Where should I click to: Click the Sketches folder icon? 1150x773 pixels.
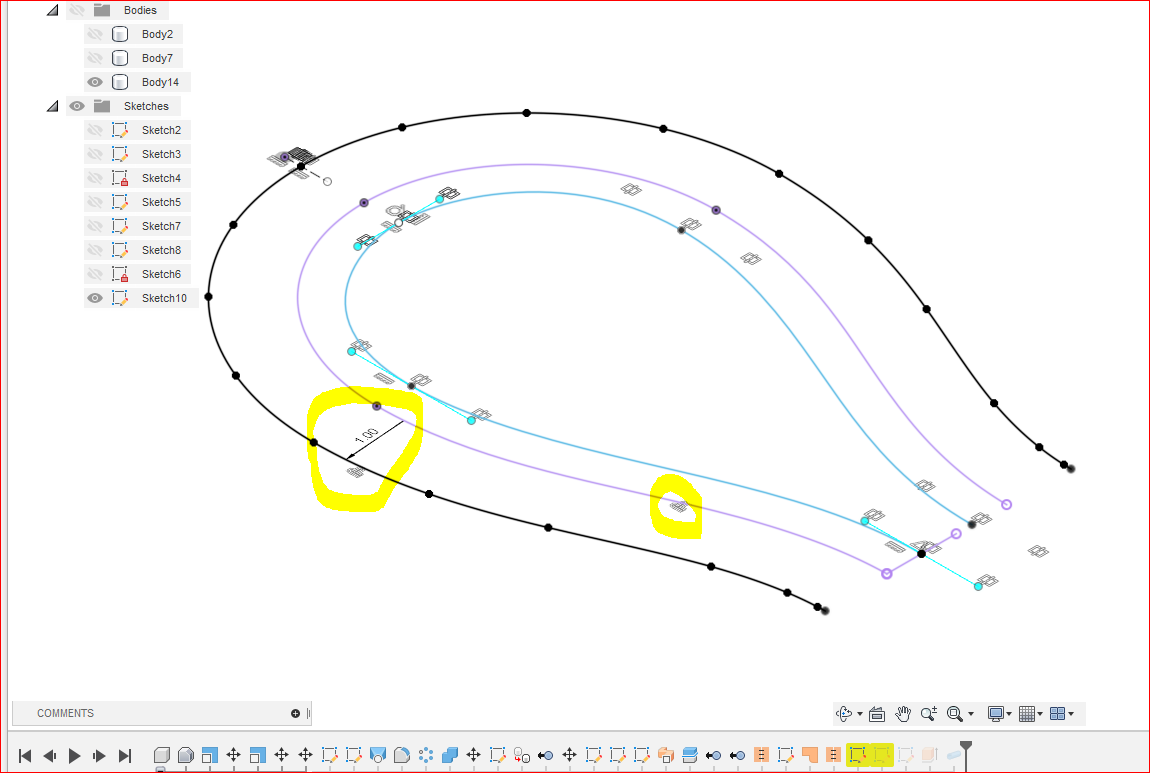102,106
